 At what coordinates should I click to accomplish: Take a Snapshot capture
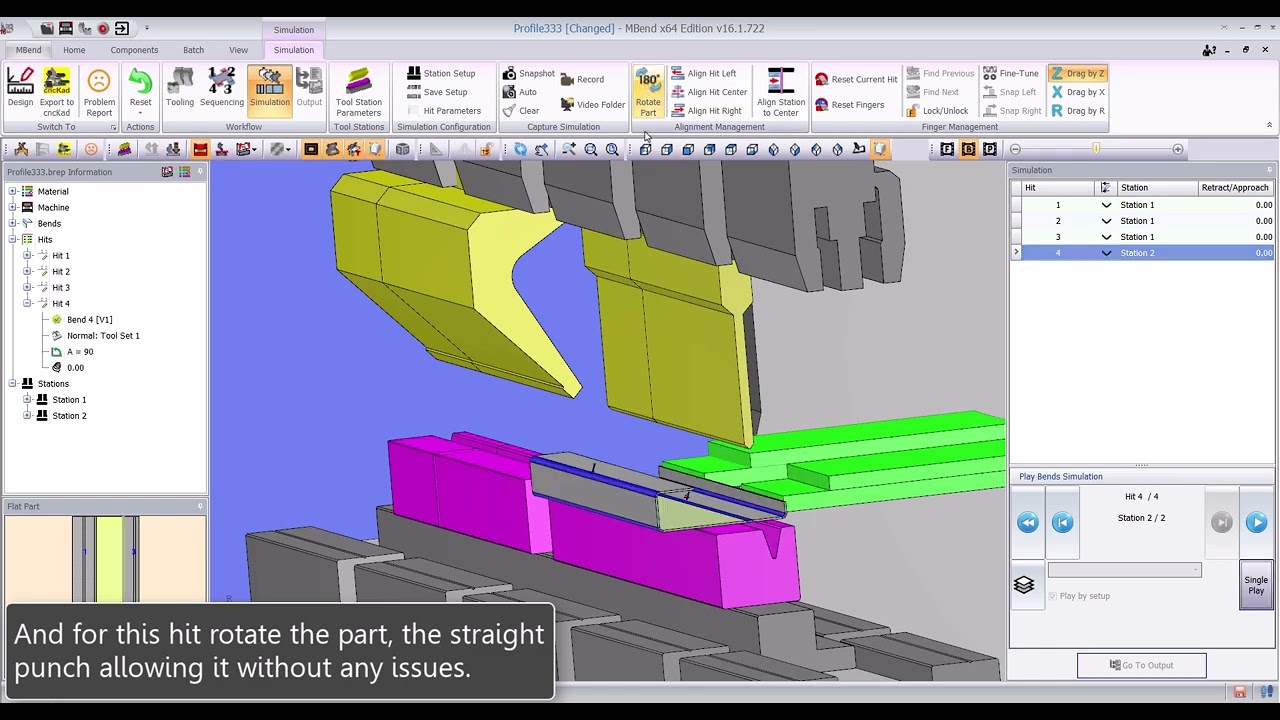pyautogui.click(x=529, y=73)
